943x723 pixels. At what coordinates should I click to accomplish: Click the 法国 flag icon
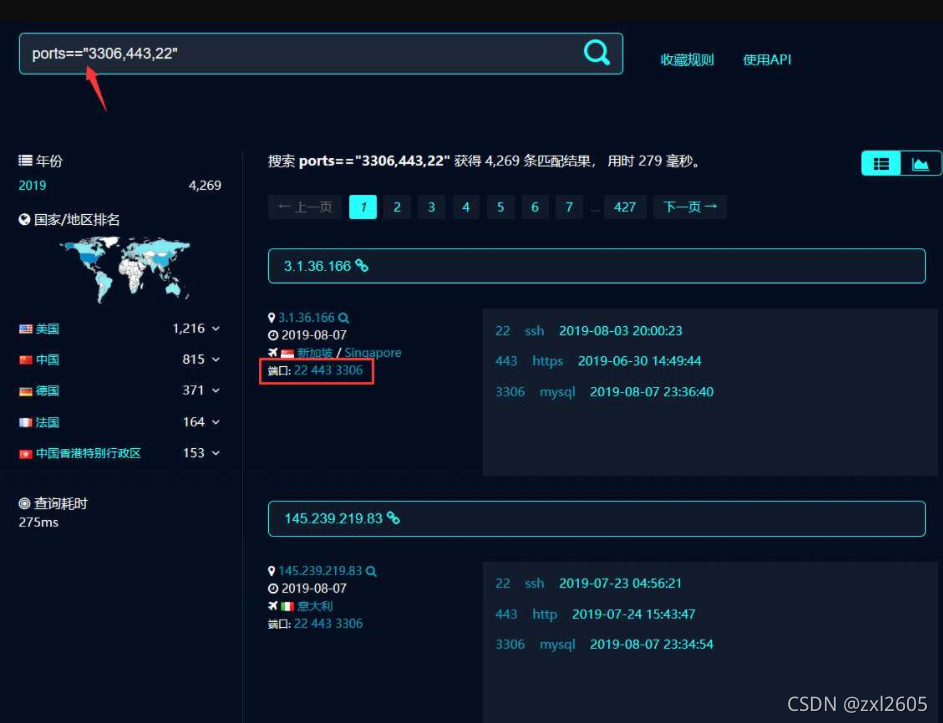pyautogui.click(x=25, y=422)
